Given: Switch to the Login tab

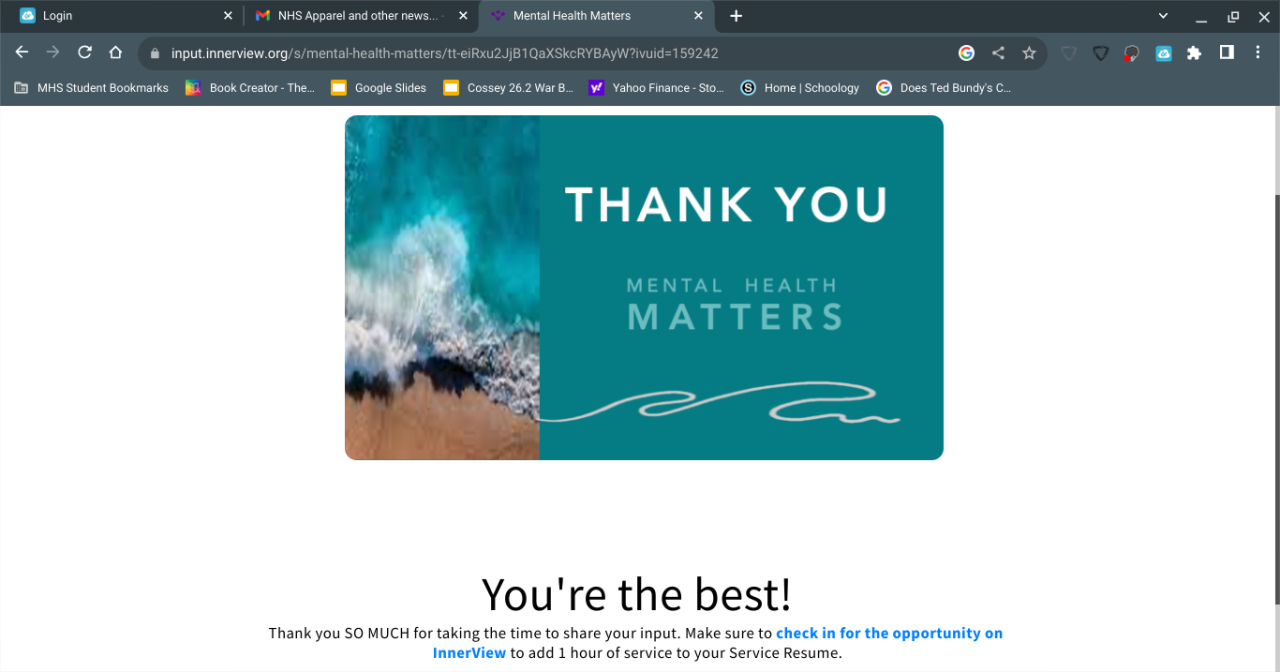Looking at the screenshot, I should (122, 16).
